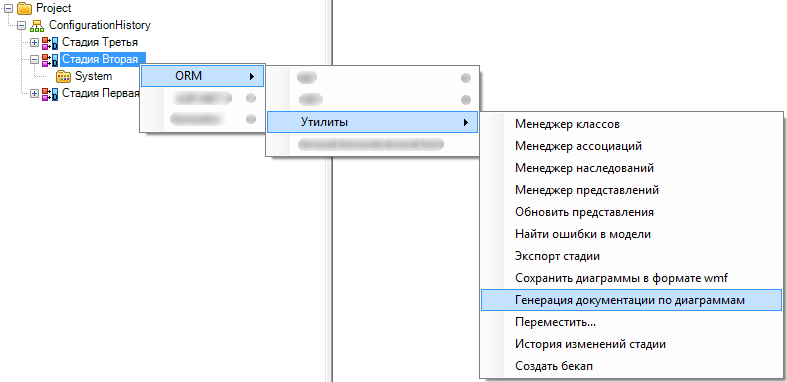Click the Project folder icon
Screen dimensions: 787x382
pyautogui.click(x=25, y=9)
